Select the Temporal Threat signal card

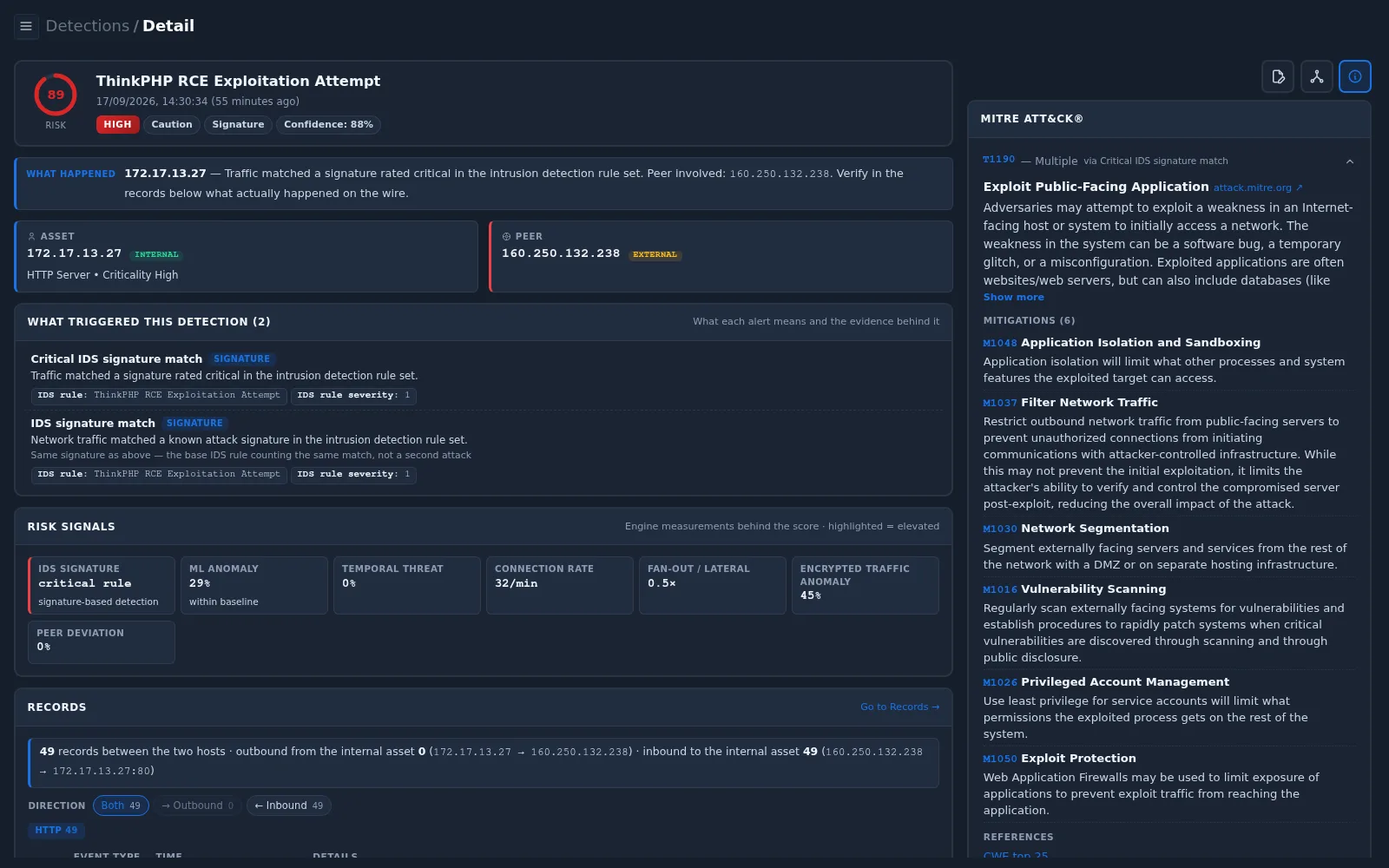[x=407, y=586]
